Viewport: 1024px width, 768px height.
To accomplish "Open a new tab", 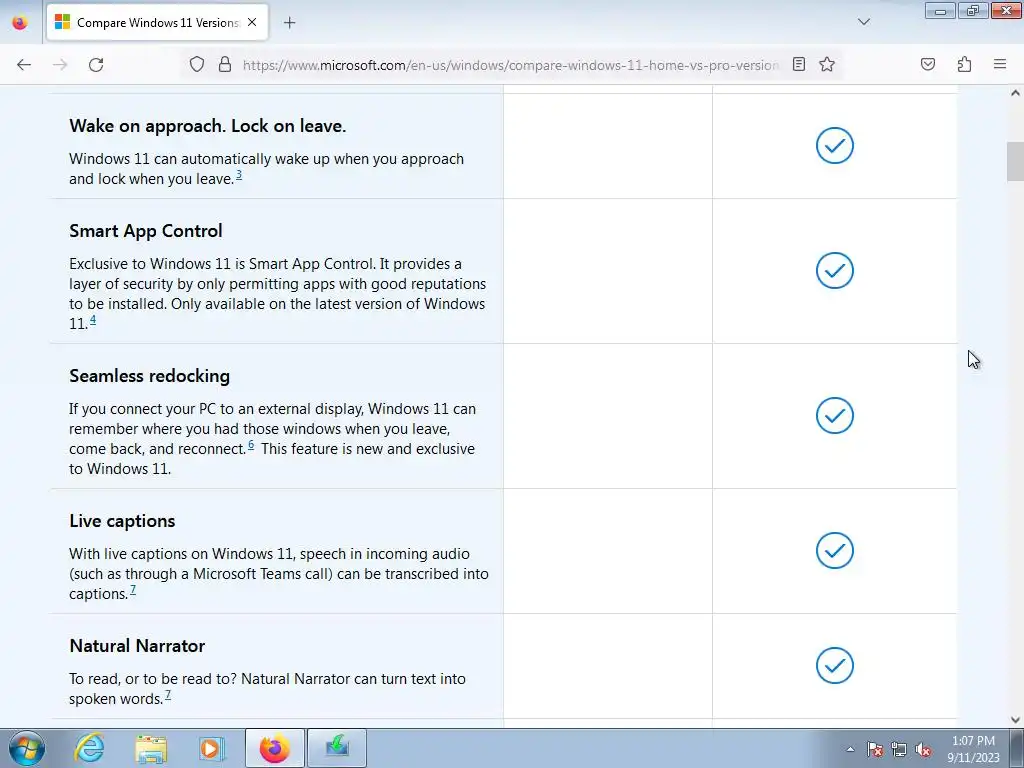I will (x=289, y=23).
